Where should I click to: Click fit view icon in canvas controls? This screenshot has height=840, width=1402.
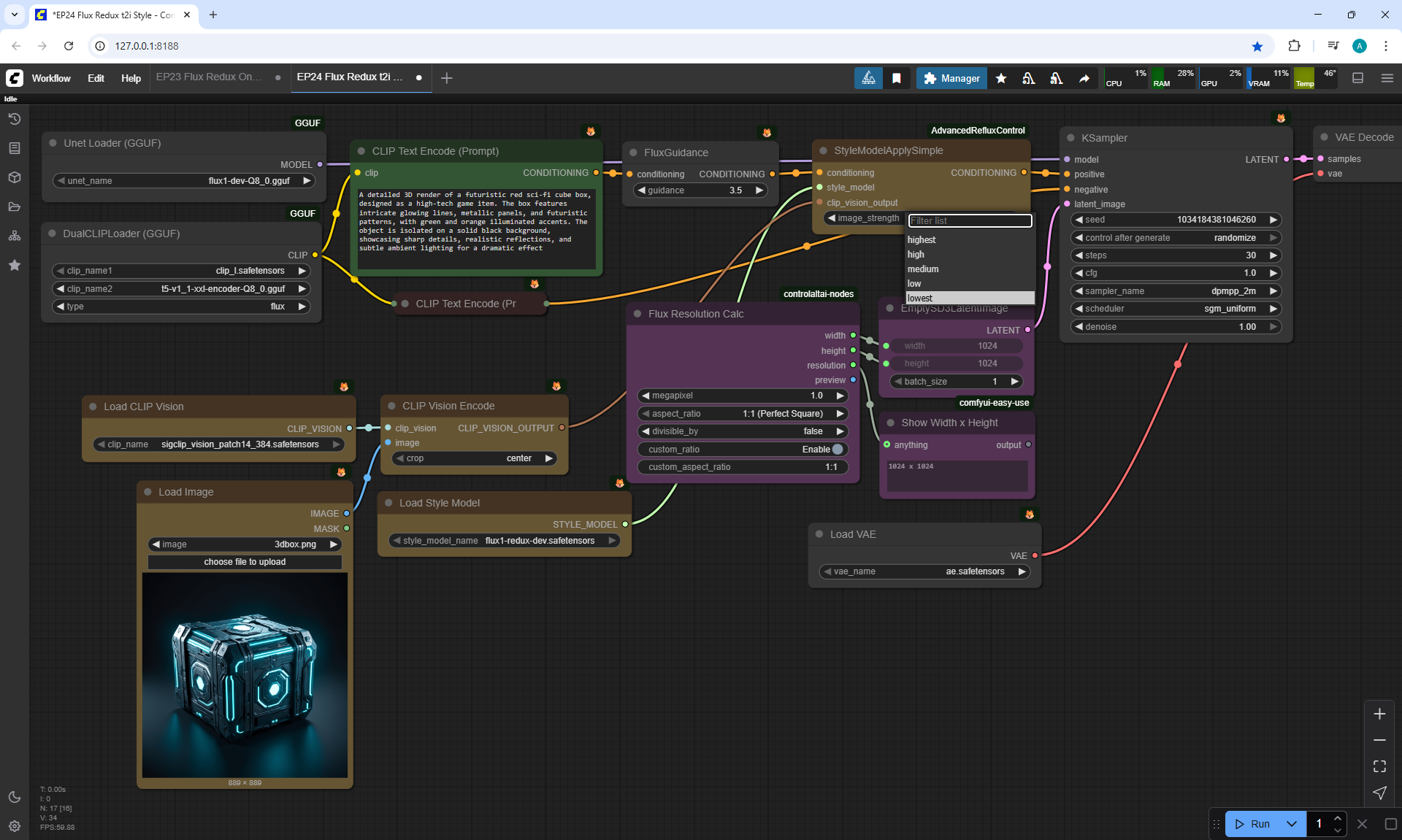coord(1379,766)
